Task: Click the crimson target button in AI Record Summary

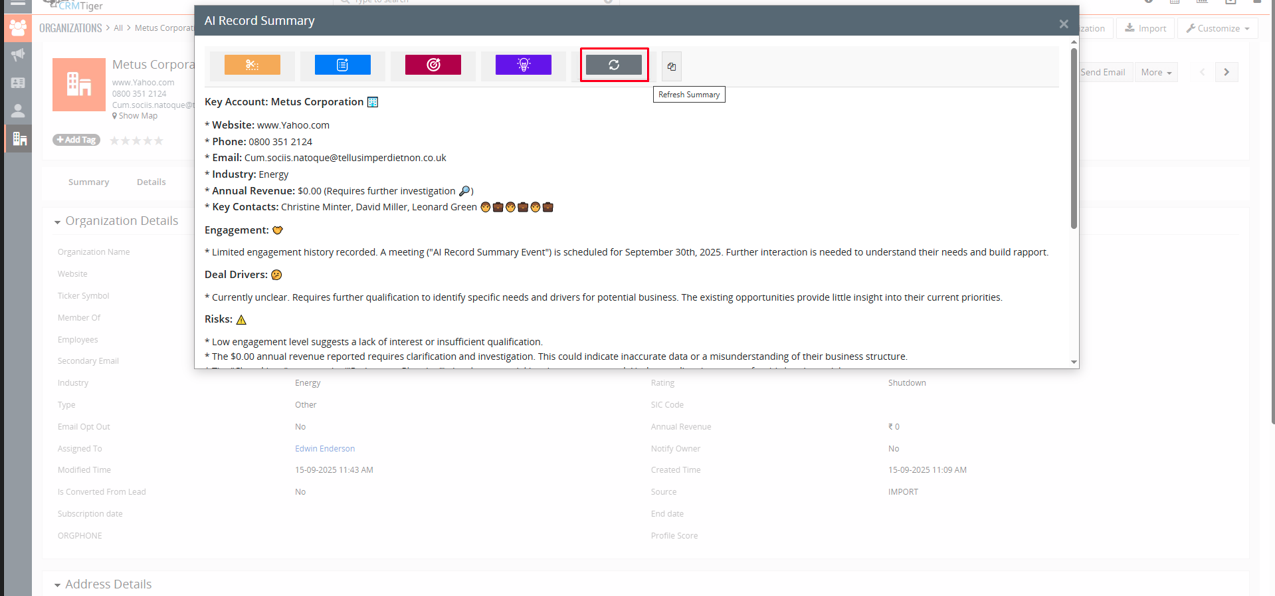Action: (433, 65)
